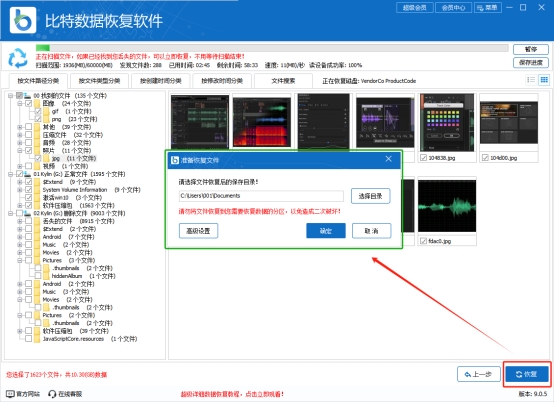The width and height of the screenshot is (554, 402).
Task: Toggle checkbox of thumbnail 104838.jpg
Action: coord(423,158)
